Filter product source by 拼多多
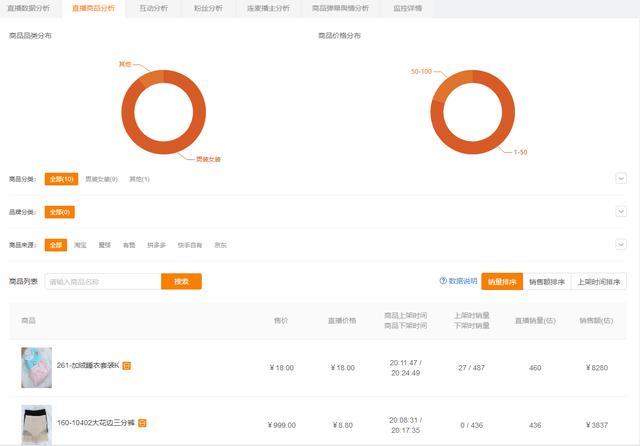The height and width of the screenshot is (446, 640). click(156, 245)
